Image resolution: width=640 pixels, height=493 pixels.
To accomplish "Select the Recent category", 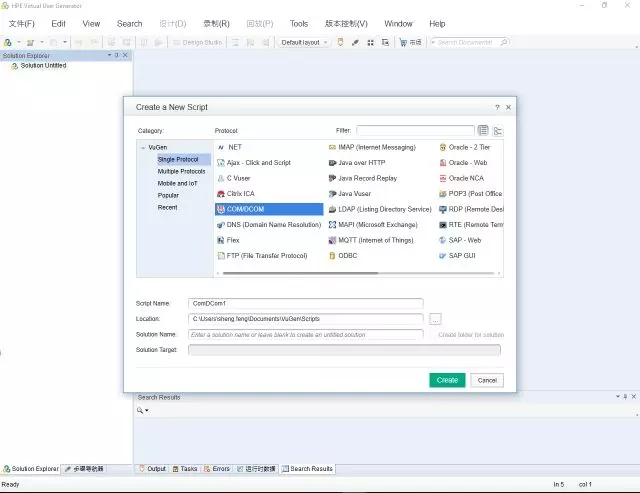I will [x=167, y=208].
